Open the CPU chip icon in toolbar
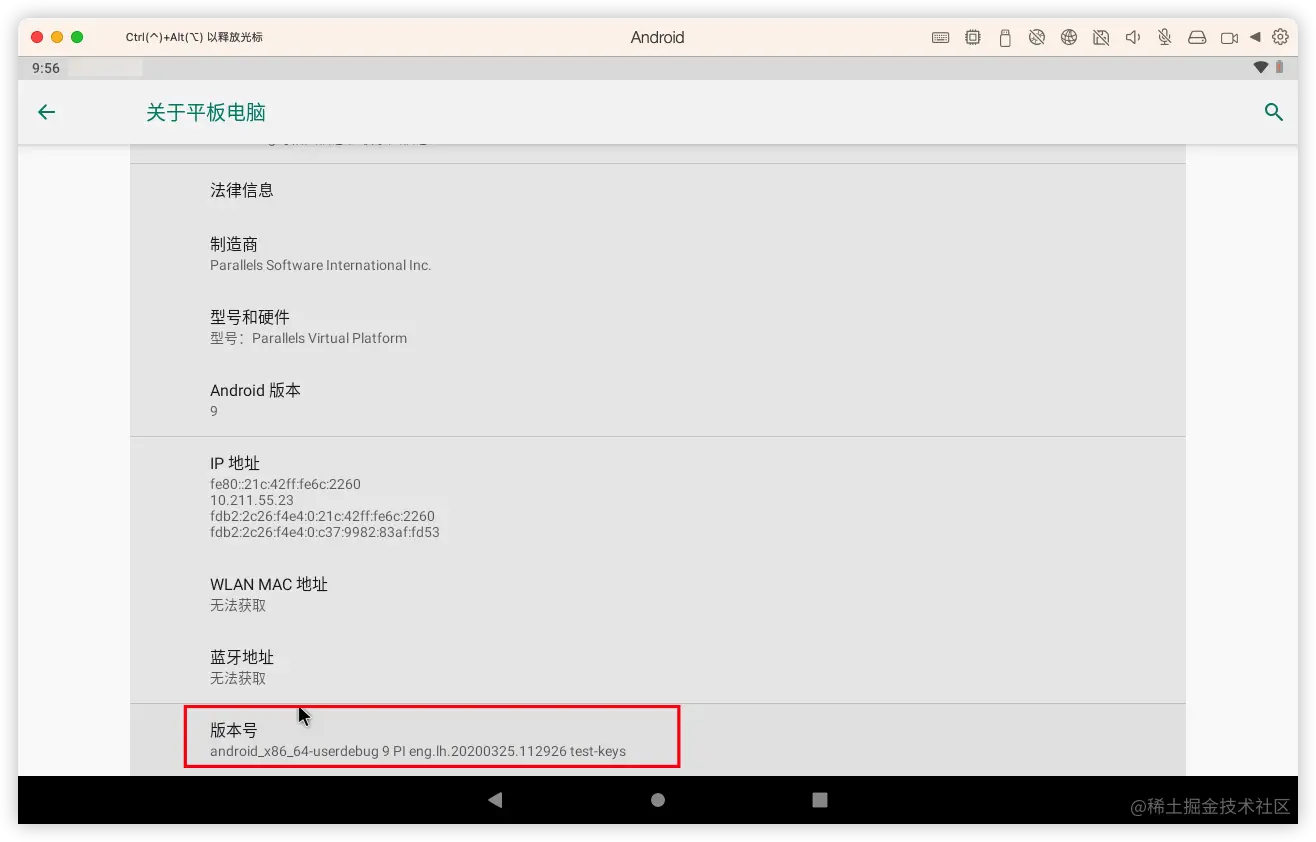1316x842 pixels. point(972,37)
